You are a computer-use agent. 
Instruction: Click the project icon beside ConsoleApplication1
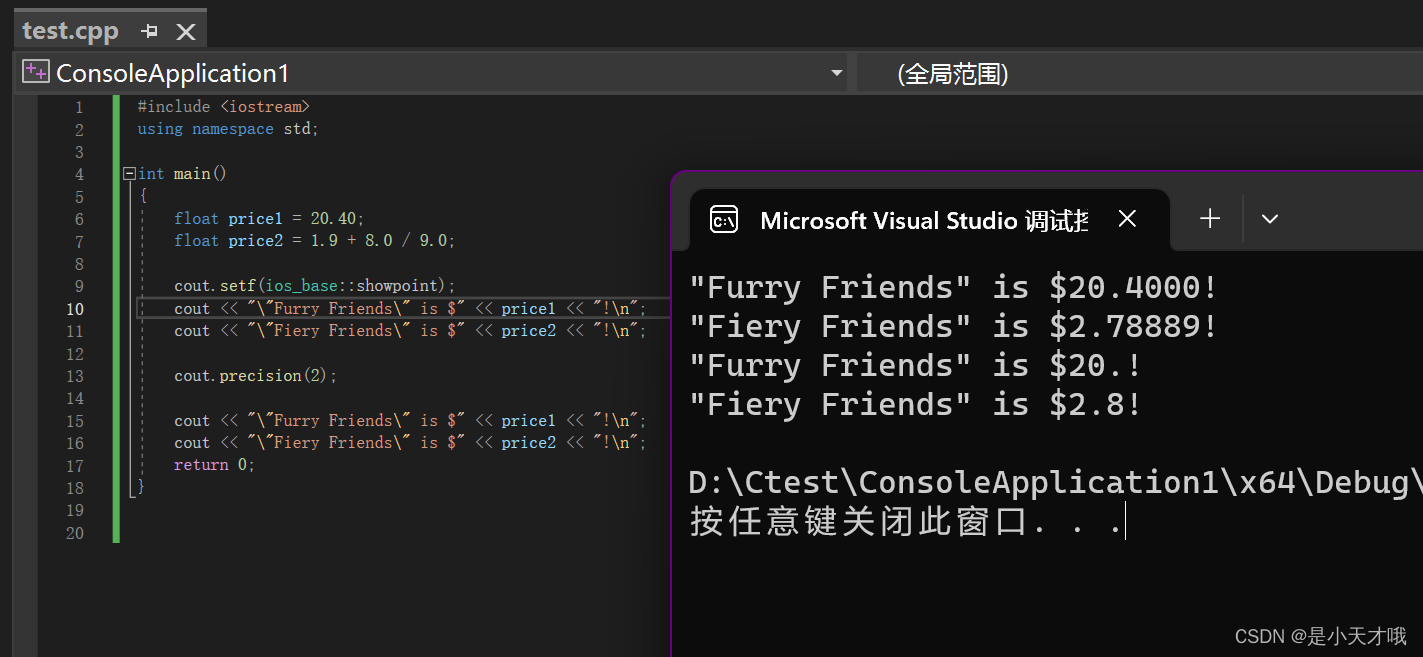click(34, 71)
